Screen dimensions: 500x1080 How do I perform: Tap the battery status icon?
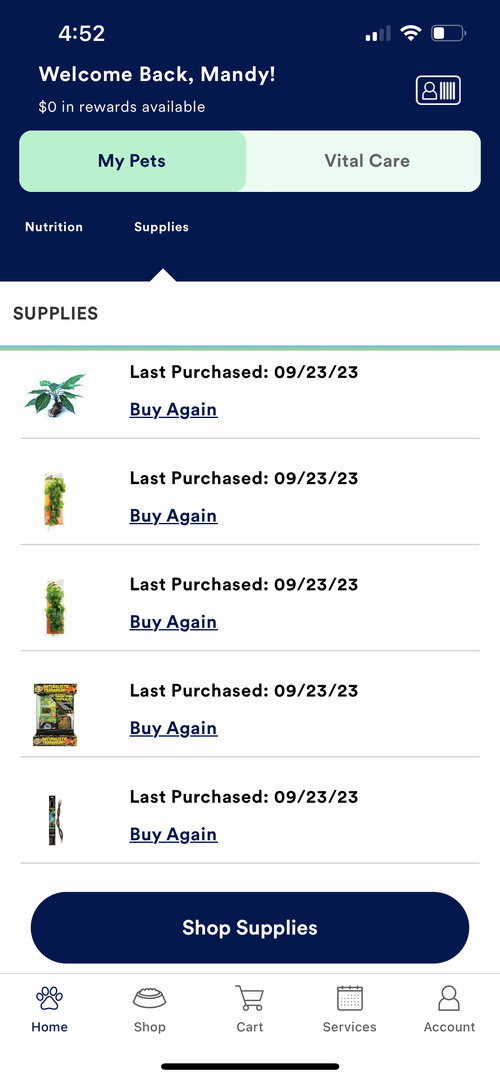point(448,32)
